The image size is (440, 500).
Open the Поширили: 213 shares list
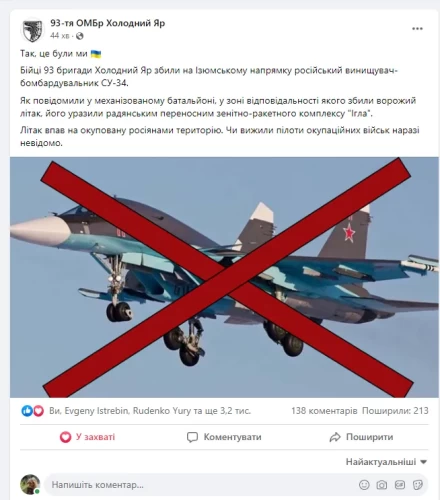(395, 411)
